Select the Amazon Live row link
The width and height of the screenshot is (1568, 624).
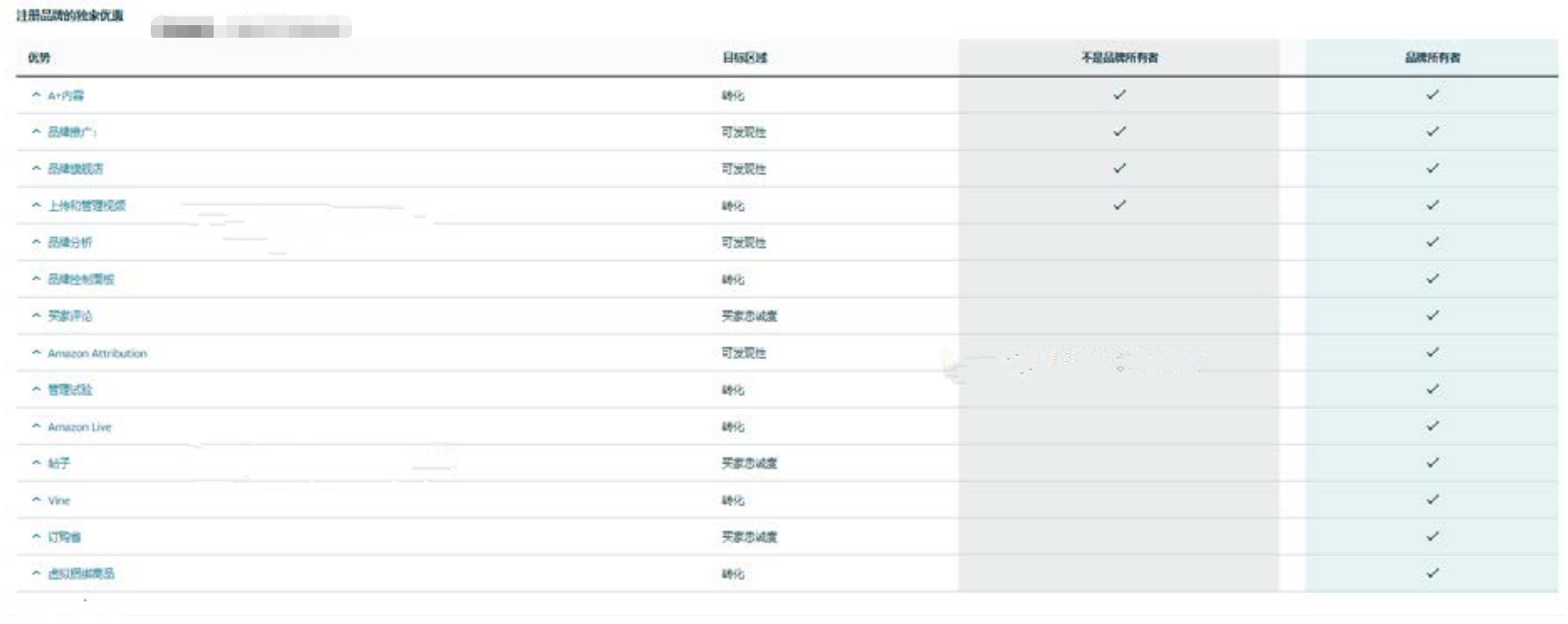coord(79,427)
